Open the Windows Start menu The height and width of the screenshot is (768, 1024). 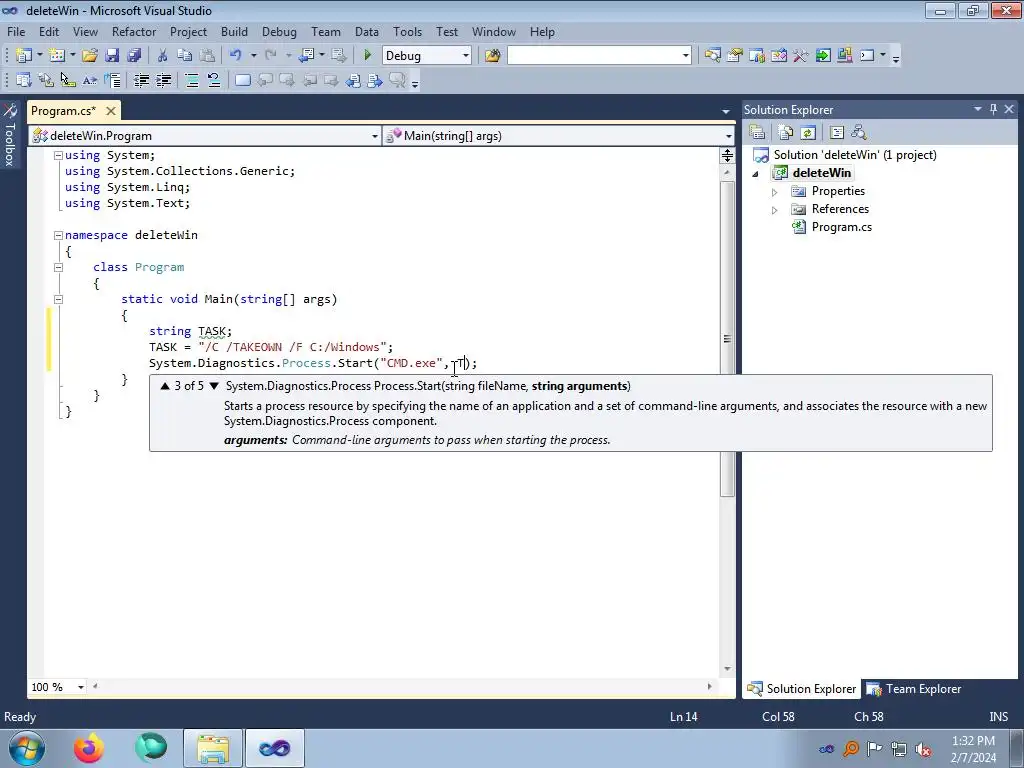click(x=27, y=748)
